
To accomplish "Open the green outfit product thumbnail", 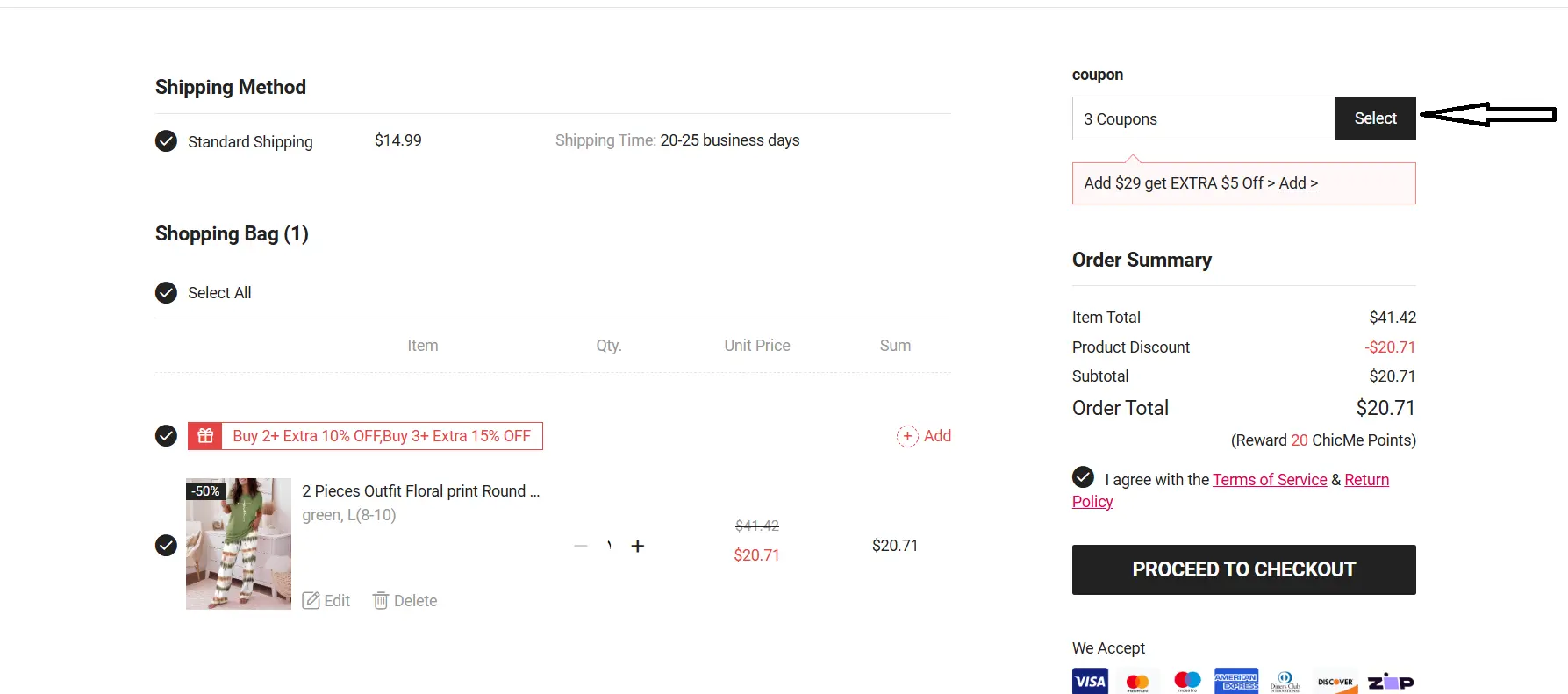I will tap(239, 544).
